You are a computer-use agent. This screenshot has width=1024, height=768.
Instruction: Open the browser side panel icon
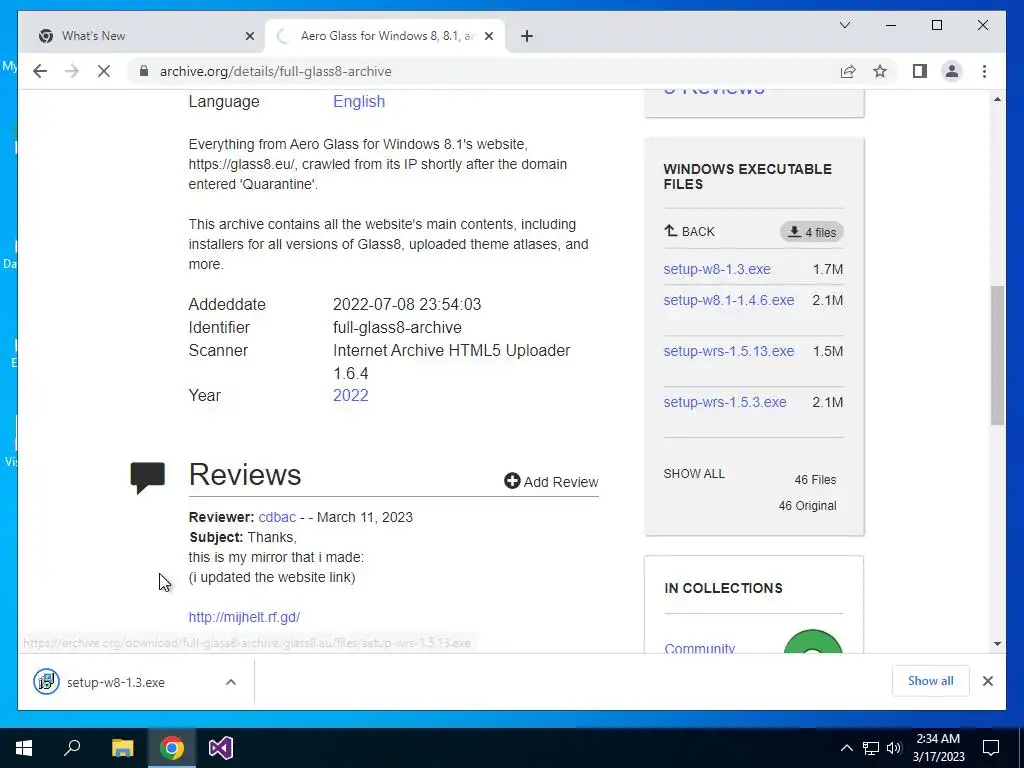point(920,71)
